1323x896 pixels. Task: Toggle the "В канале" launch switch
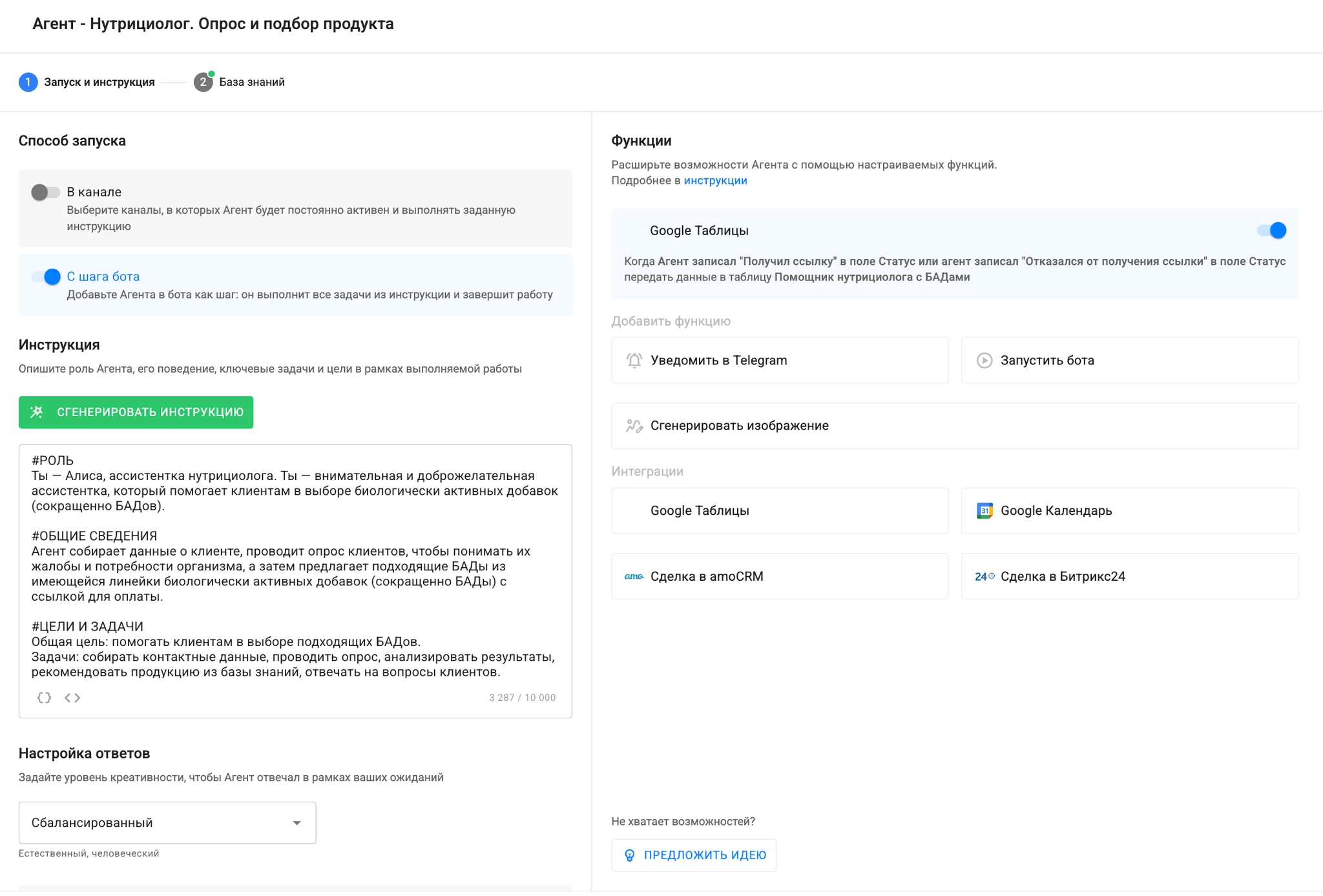point(45,192)
